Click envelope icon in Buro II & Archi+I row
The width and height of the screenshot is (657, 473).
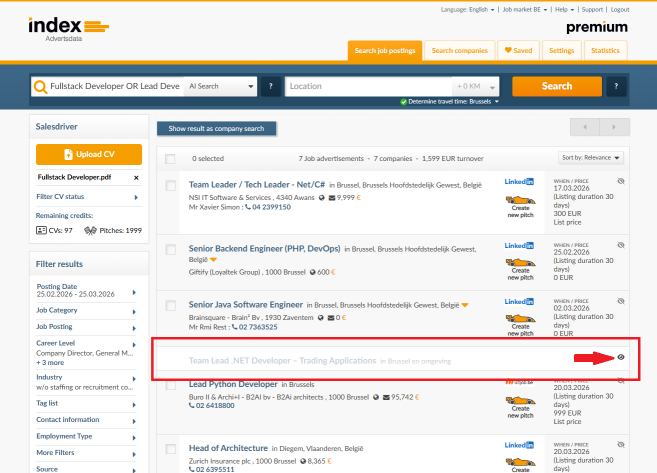tap(386, 397)
